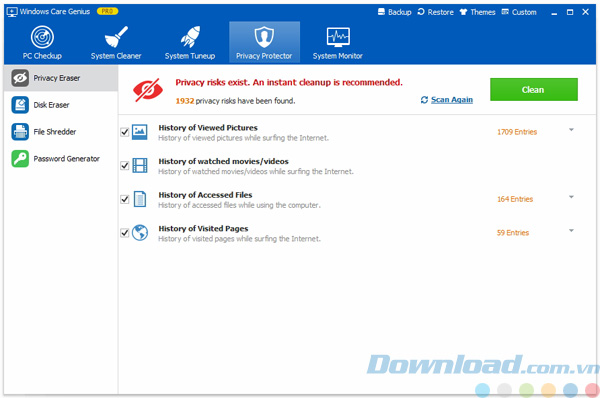The width and height of the screenshot is (600, 398).
Task: Click the Themes shirt icon
Action: [463, 12]
